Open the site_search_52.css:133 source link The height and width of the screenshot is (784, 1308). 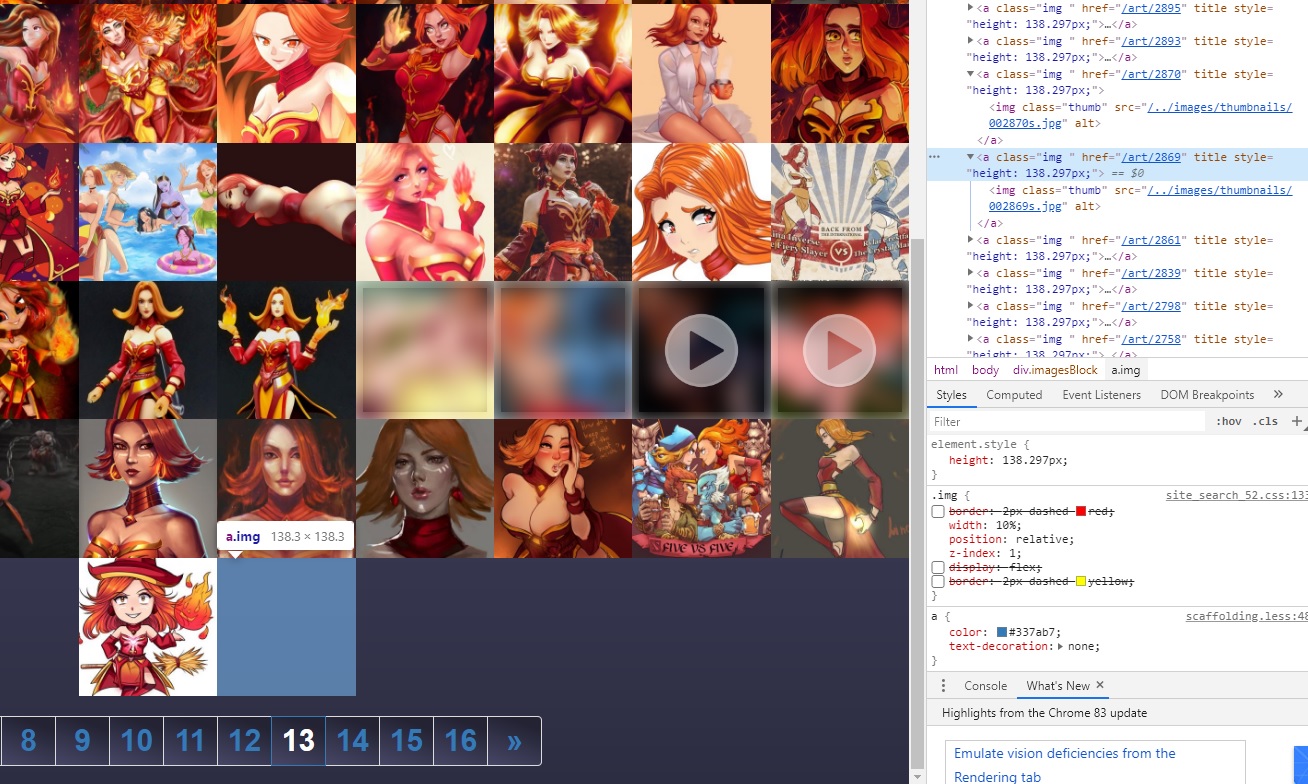click(1236, 495)
